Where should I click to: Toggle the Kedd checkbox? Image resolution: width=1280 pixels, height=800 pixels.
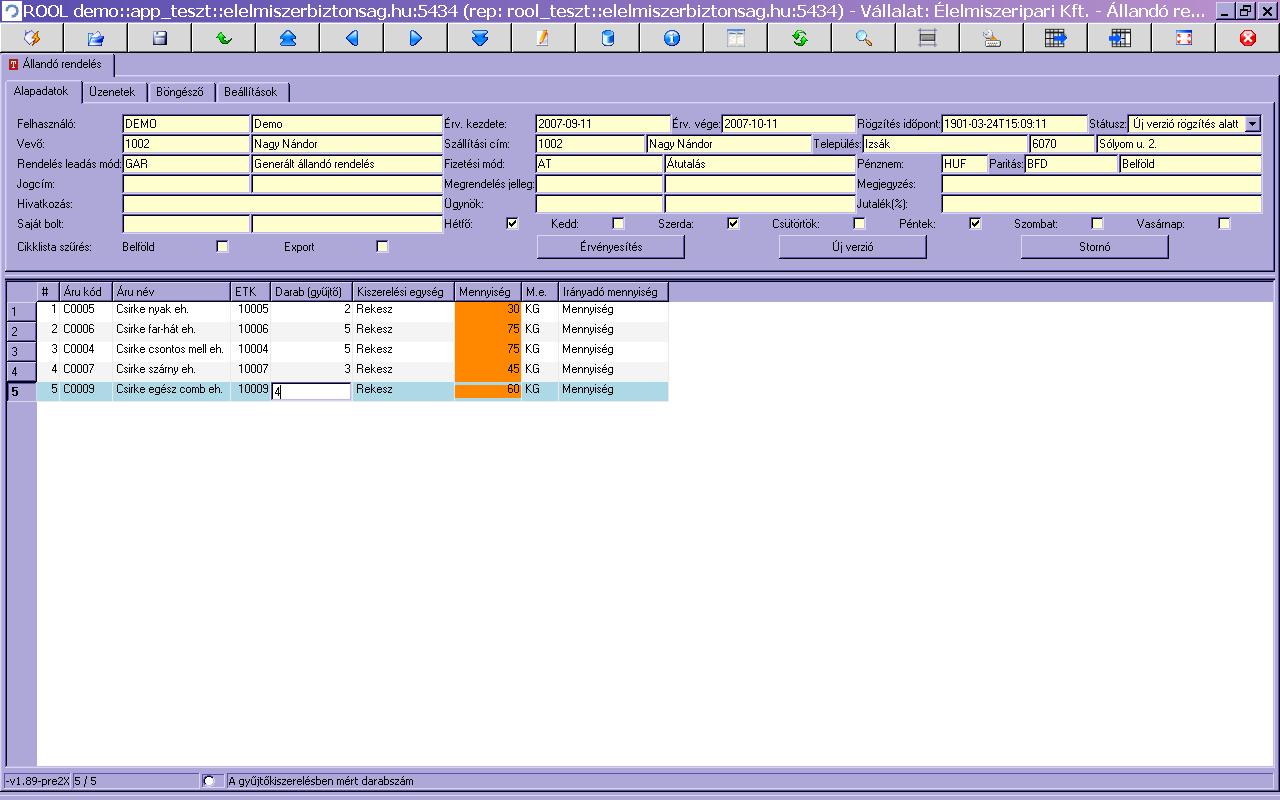pos(618,224)
